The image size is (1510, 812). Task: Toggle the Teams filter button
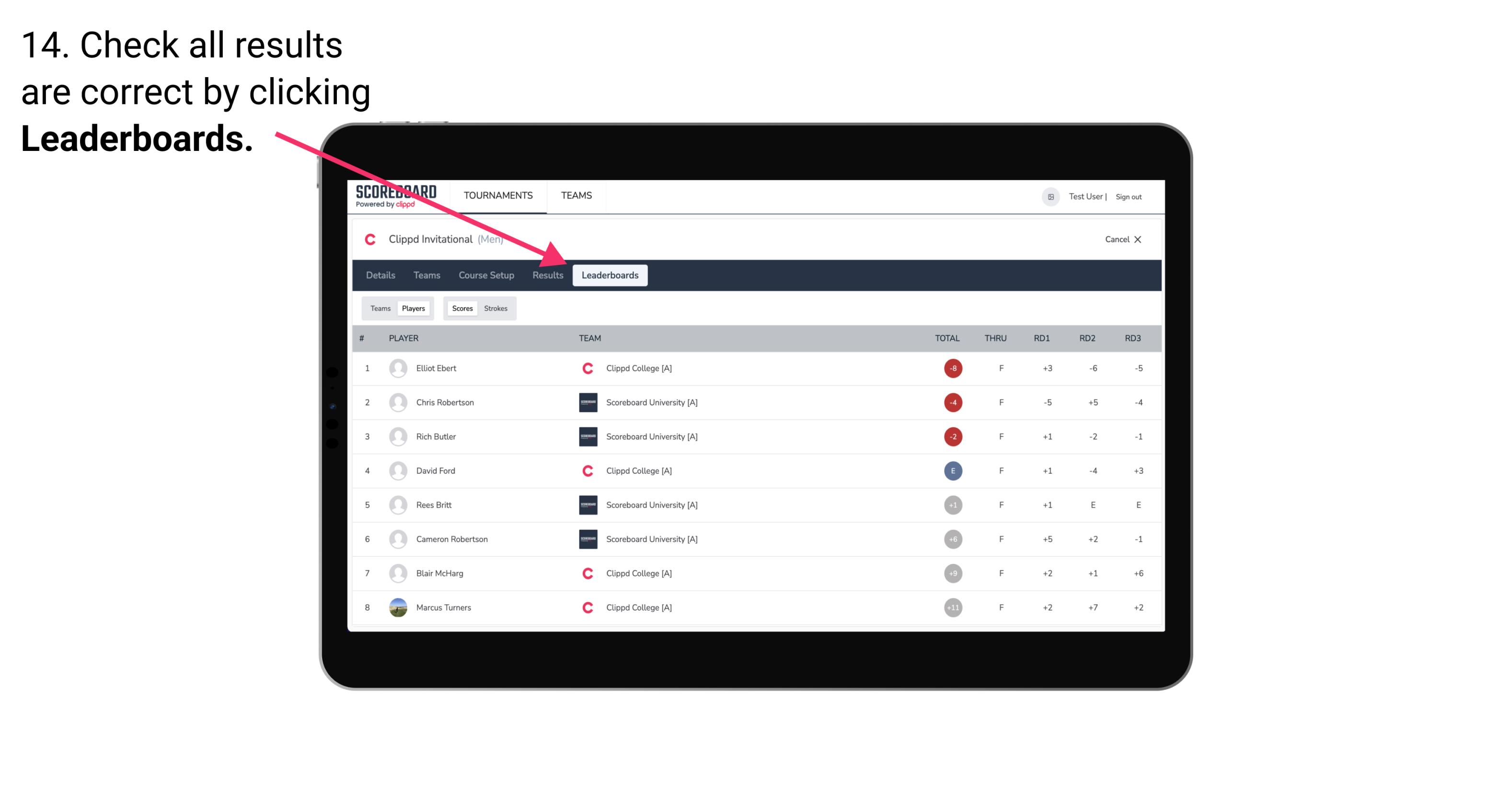pyautogui.click(x=380, y=308)
